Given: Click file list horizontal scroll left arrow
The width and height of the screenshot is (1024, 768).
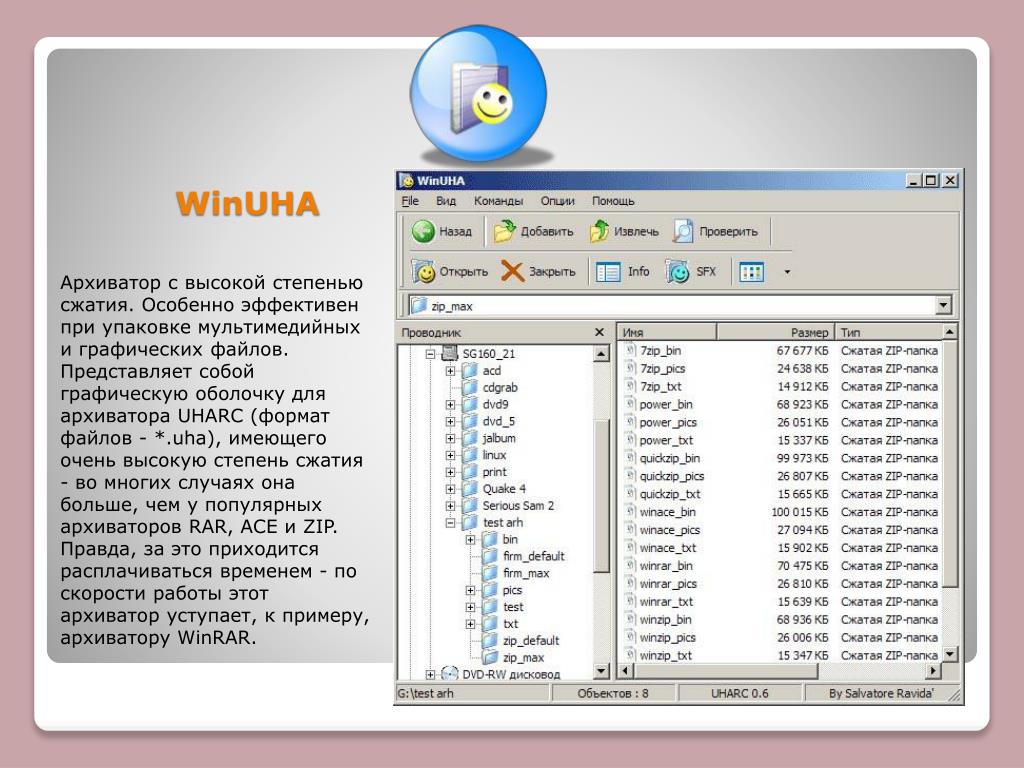Looking at the screenshot, I should (x=626, y=670).
